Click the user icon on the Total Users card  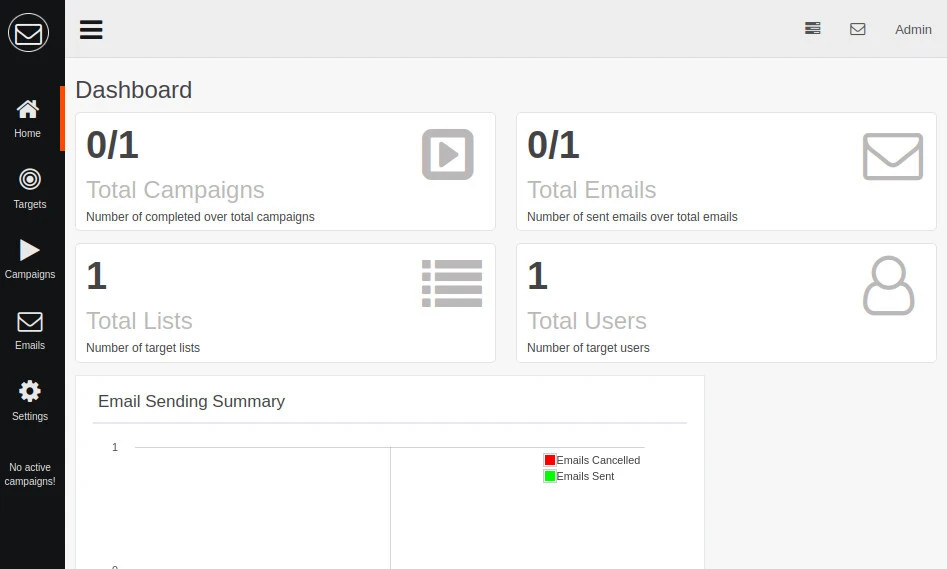(888, 286)
